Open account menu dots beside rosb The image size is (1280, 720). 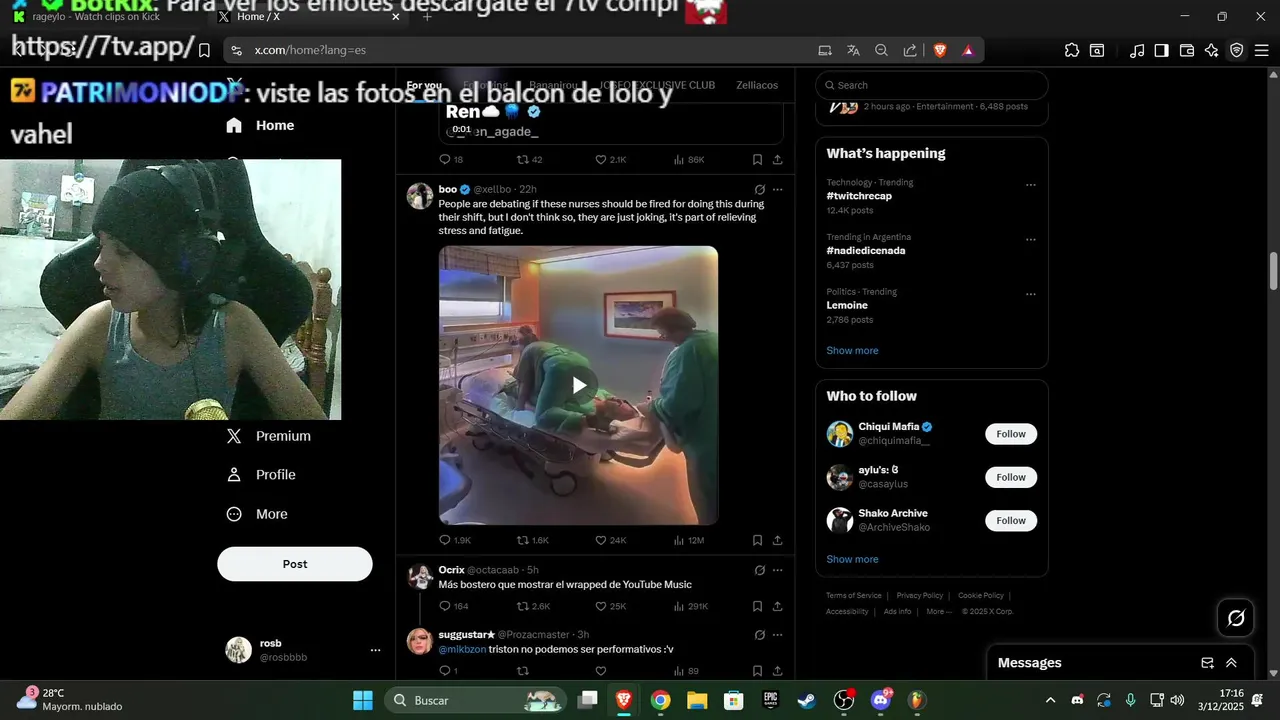pyautogui.click(x=376, y=650)
